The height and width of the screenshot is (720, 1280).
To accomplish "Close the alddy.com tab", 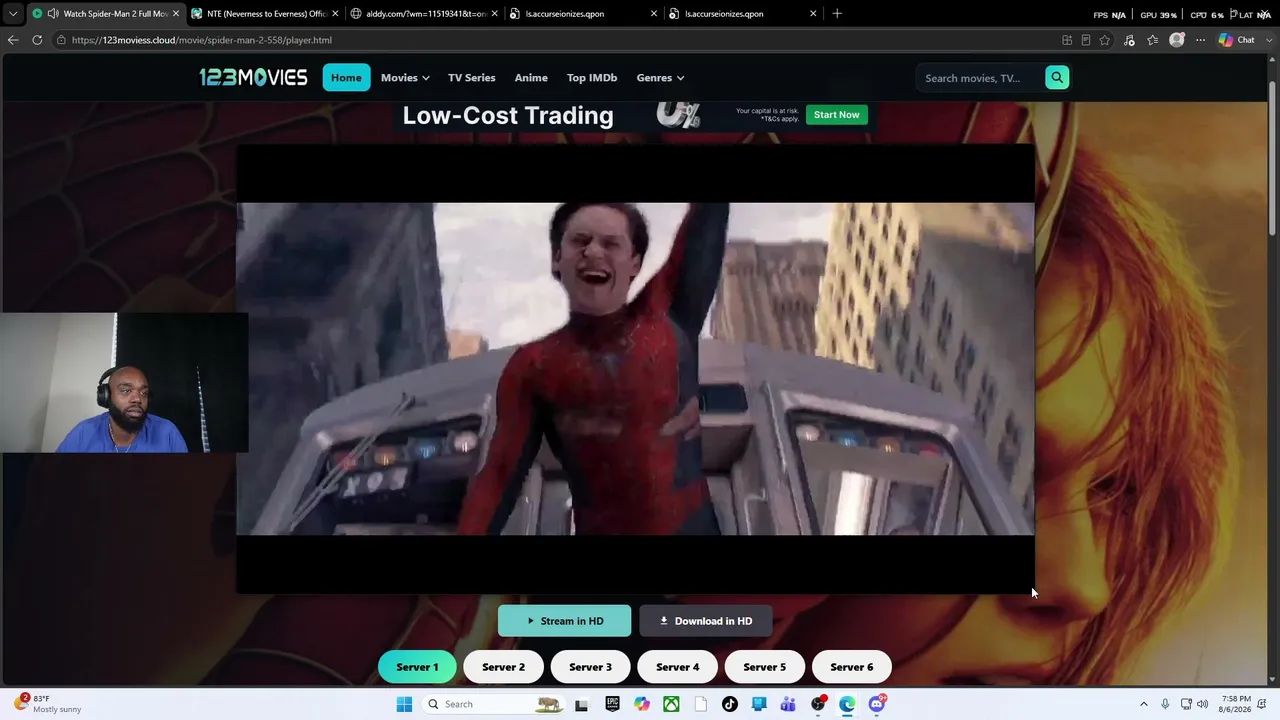I will 494,14.
